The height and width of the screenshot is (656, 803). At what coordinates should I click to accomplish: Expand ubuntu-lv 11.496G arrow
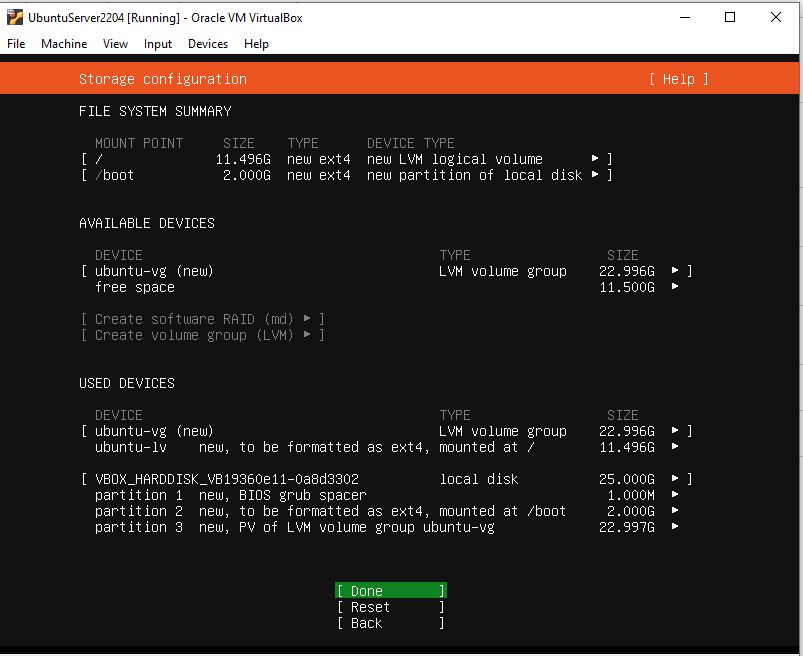click(675, 446)
